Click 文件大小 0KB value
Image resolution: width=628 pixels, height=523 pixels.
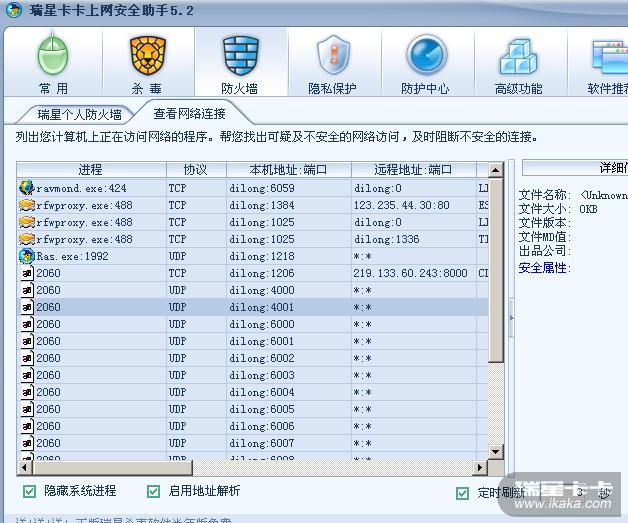click(x=588, y=209)
